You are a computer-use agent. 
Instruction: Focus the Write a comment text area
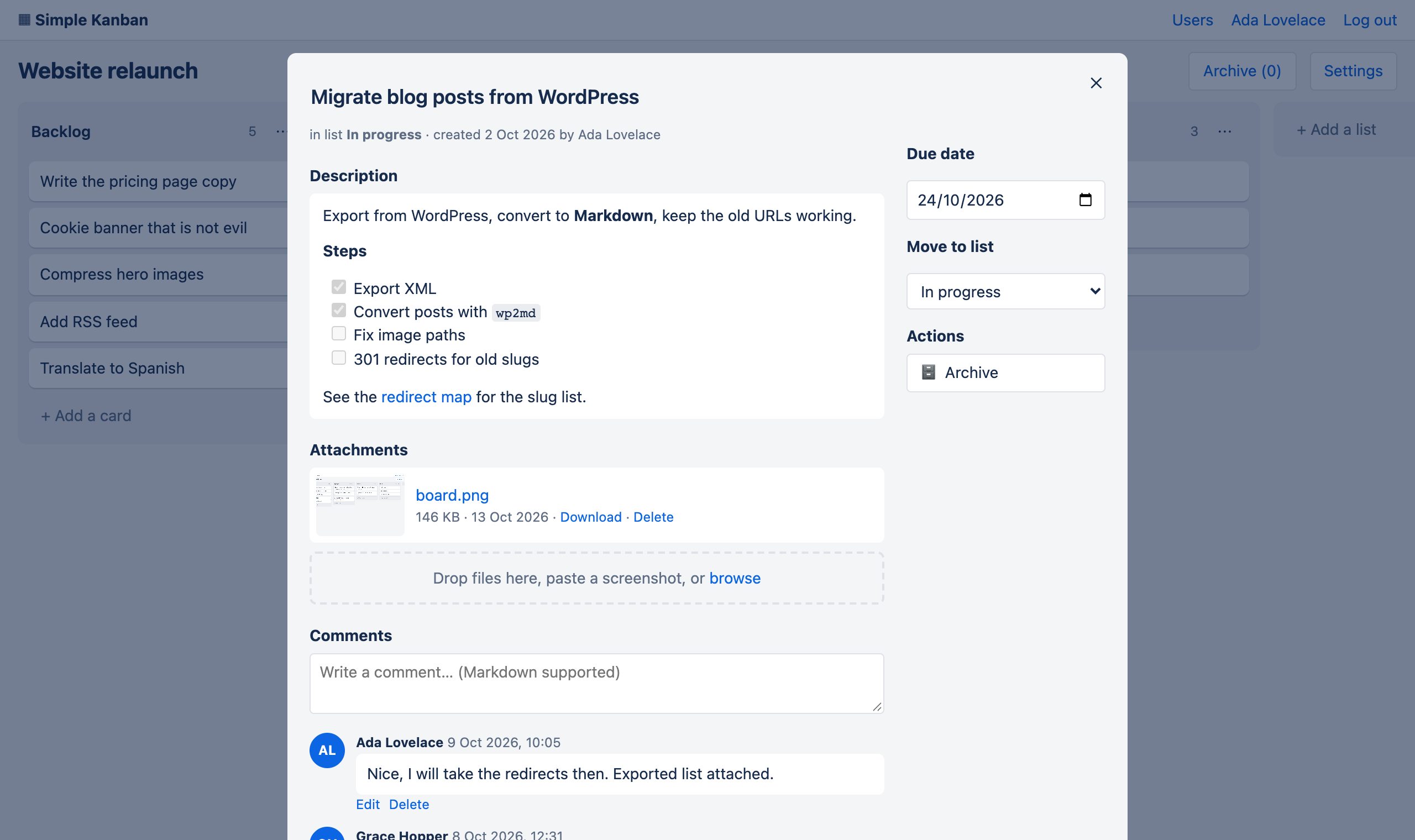596,684
